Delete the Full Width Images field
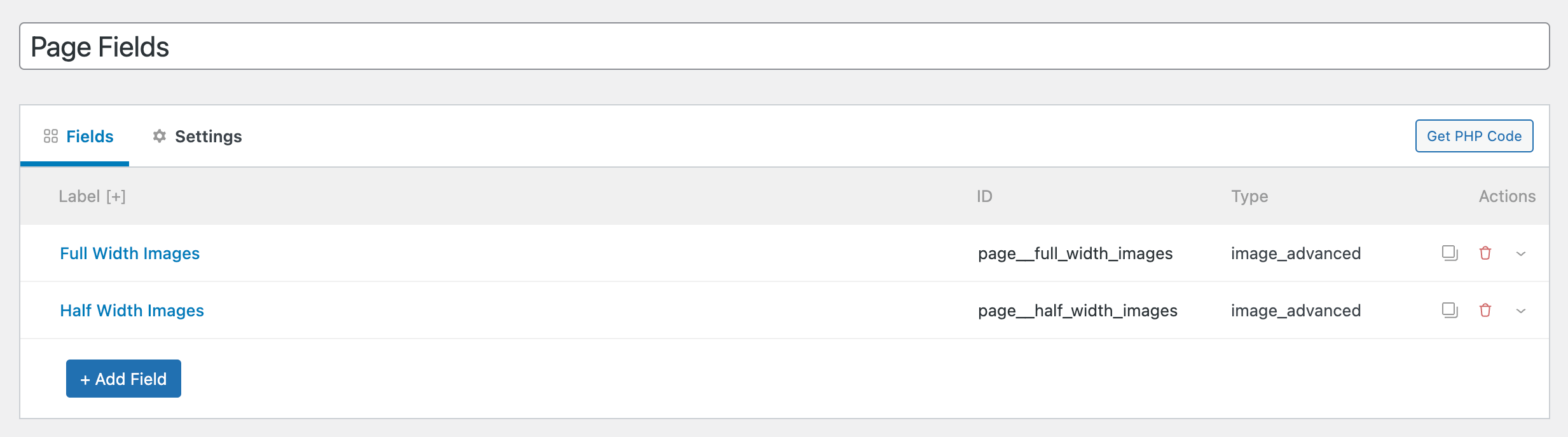 (1485, 253)
